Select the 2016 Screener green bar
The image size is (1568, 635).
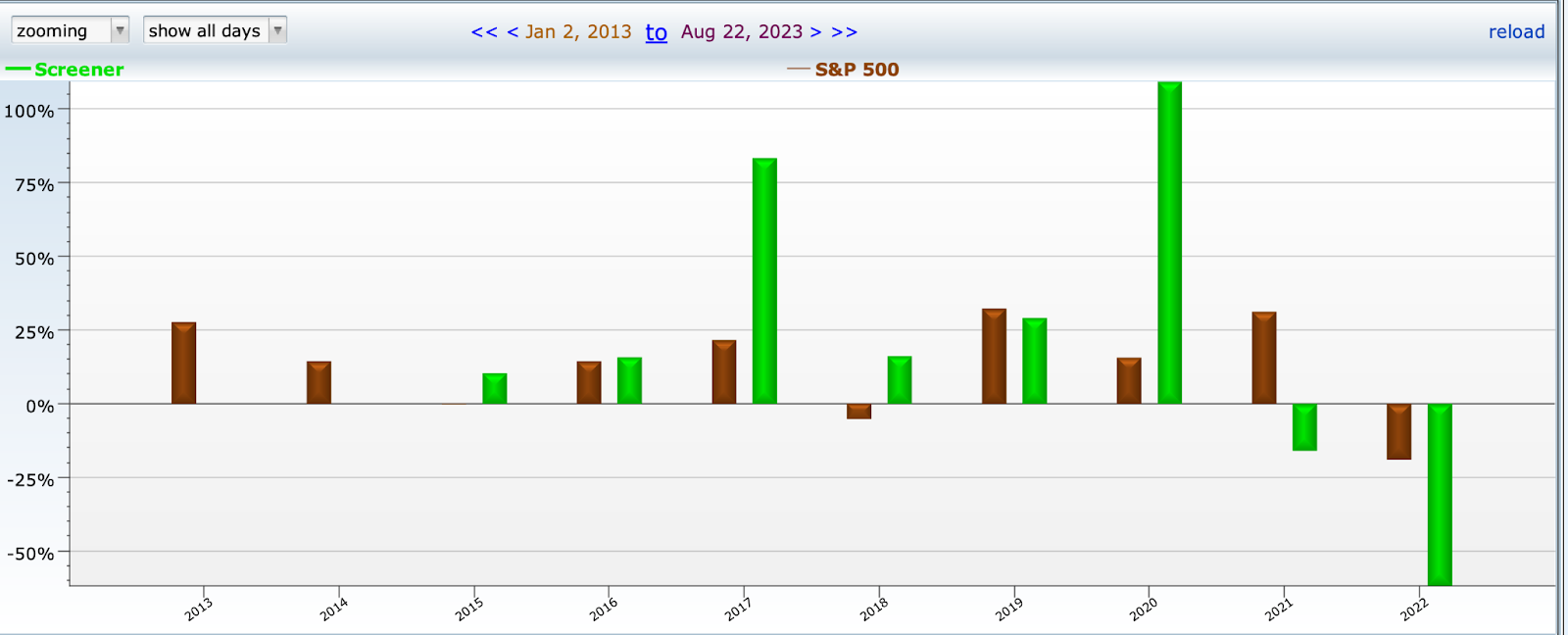(629, 380)
